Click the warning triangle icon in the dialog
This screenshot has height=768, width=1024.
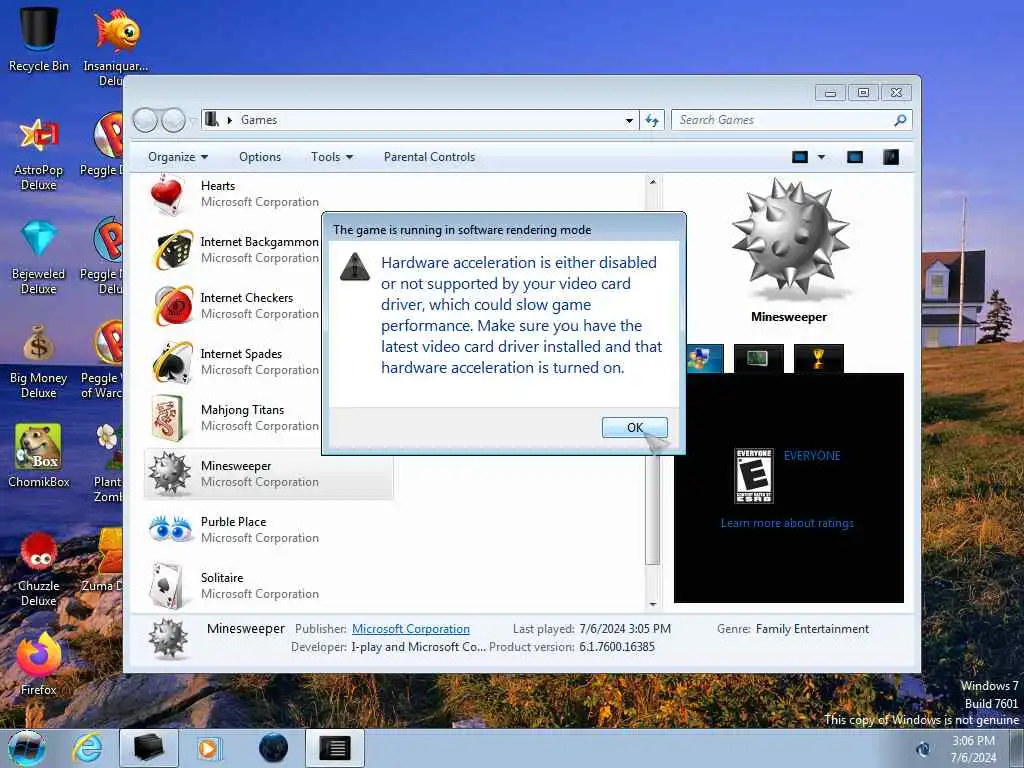355,266
